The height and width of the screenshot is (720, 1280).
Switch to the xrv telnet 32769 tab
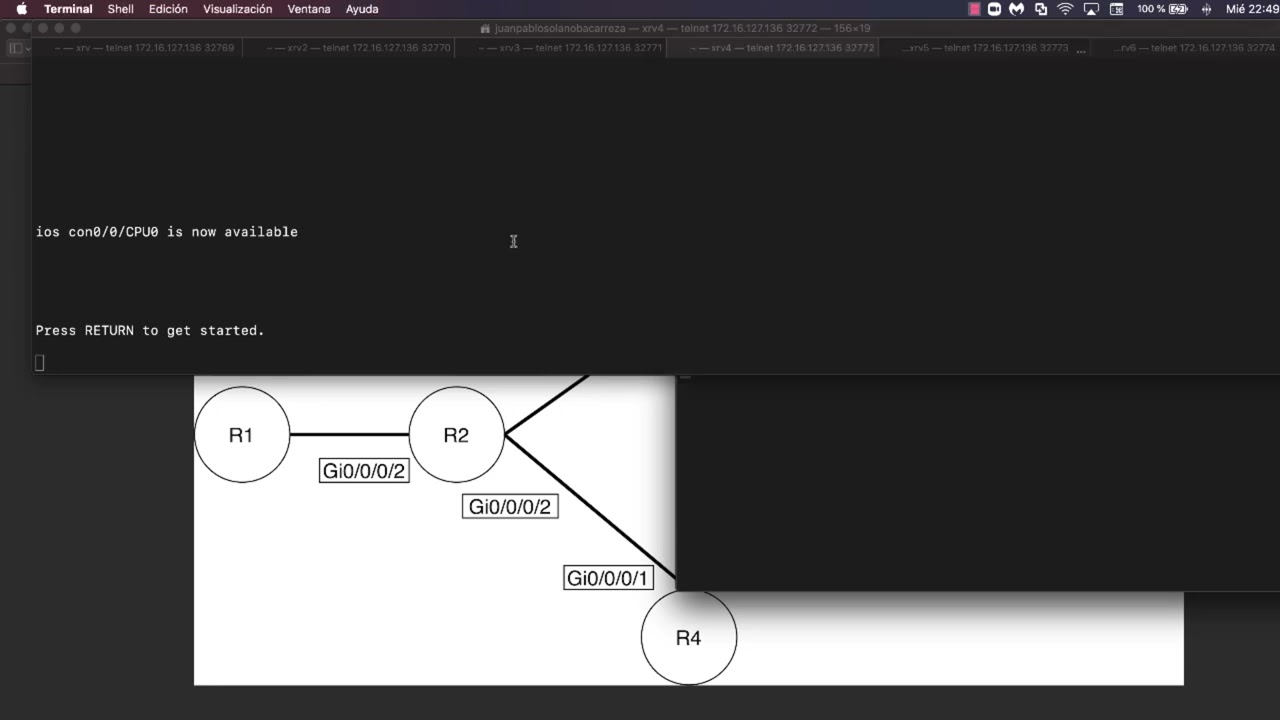pyautogui.click(x=138, y=48)
